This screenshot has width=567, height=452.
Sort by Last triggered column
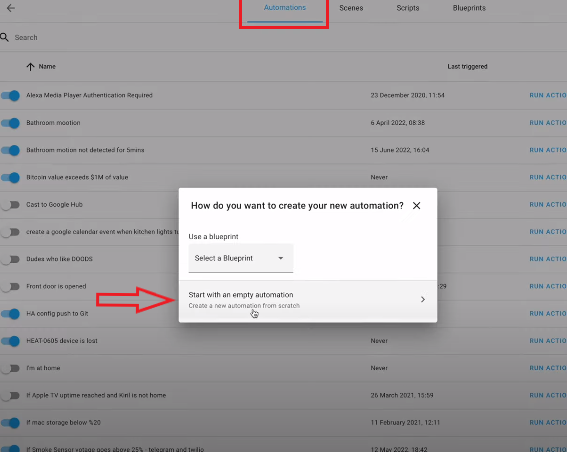[467, 67]
